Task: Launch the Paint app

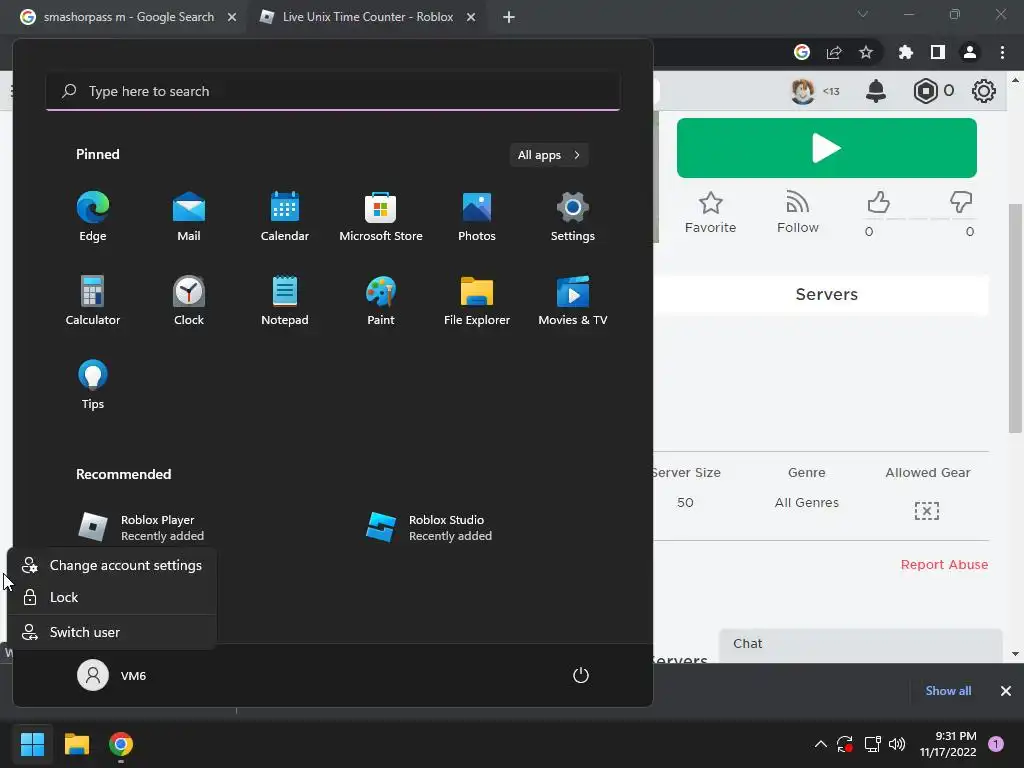Action: (x=381, y=300)
